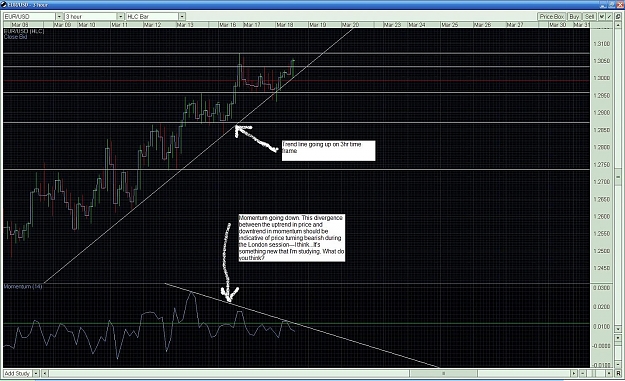Click the 1.2750 price axis label
625x381 pixels.
(601, 165)
